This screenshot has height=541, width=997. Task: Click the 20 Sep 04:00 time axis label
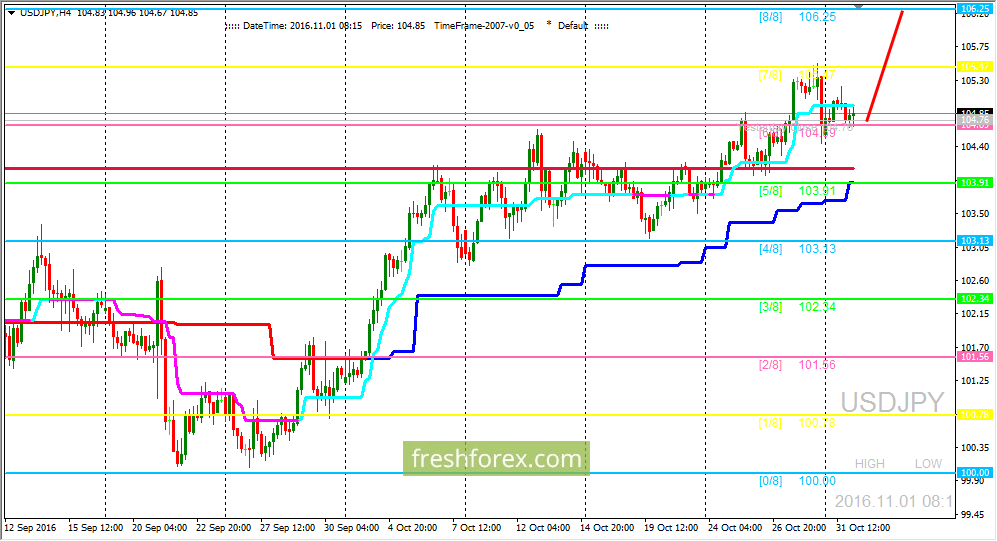point(160,528)
